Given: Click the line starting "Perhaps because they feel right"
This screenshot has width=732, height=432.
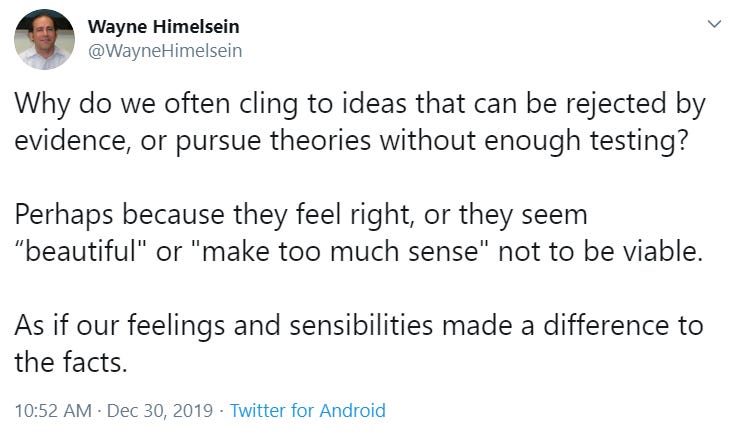Looking at the screenshot, I should (301, 215).
